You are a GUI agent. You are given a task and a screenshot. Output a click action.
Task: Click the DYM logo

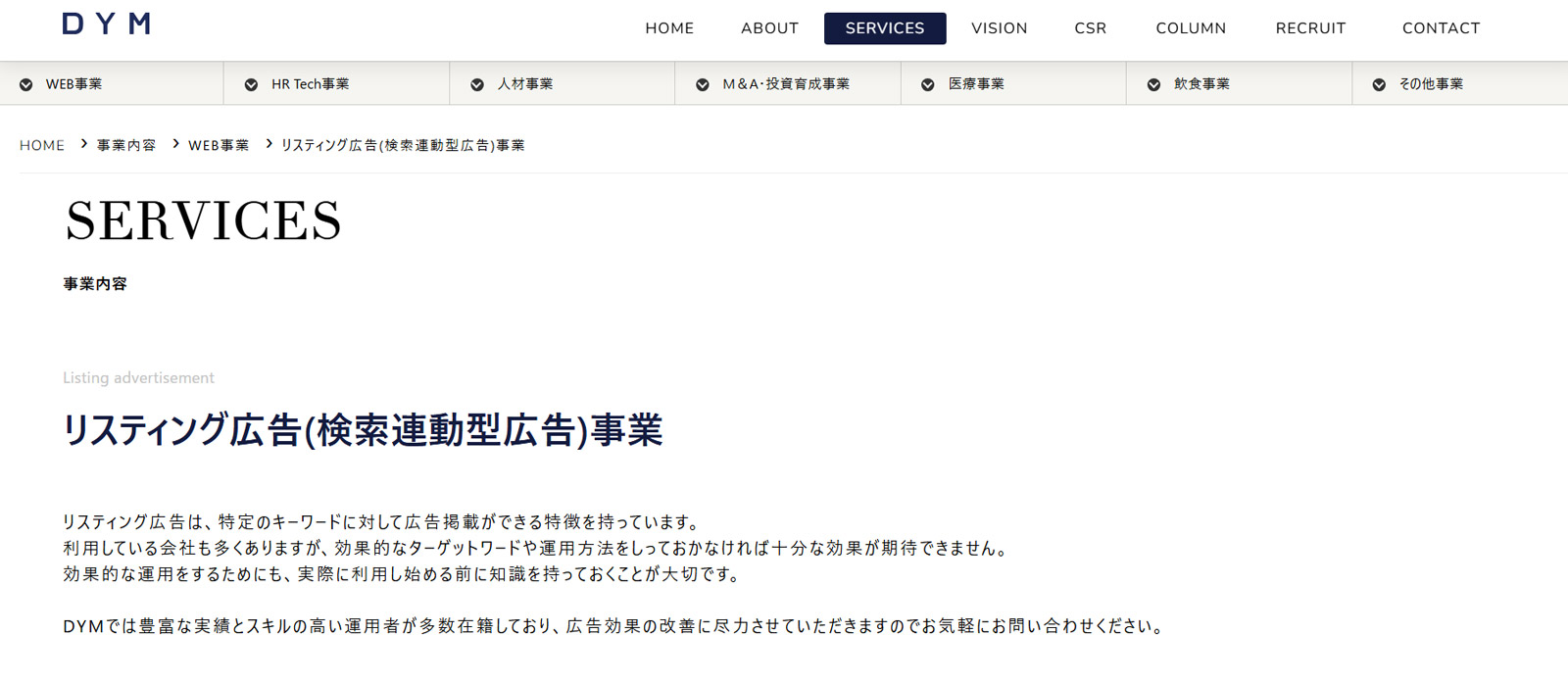pos(107,24)
